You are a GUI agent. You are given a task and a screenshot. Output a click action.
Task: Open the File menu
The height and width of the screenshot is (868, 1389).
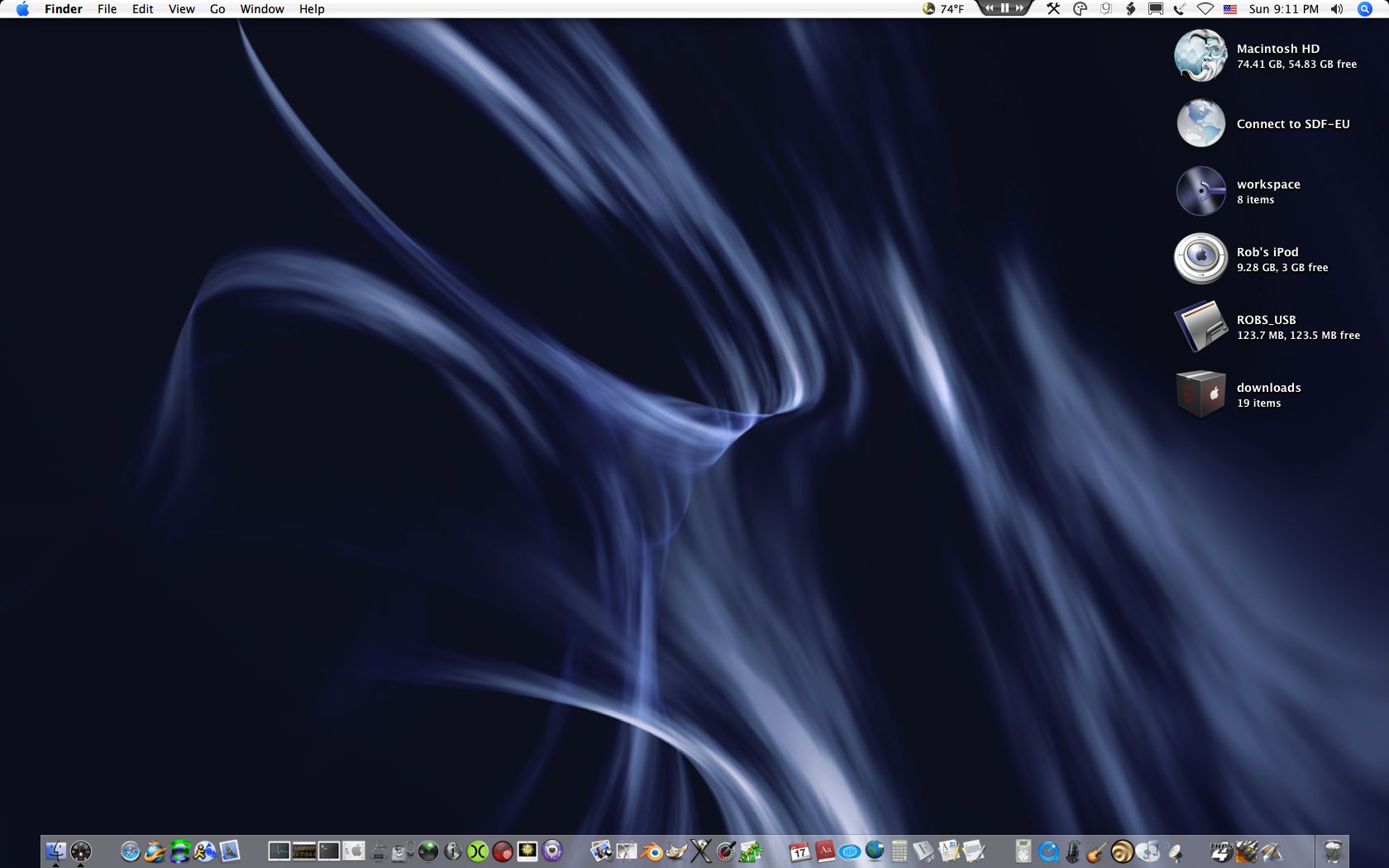tap(107, 9)
